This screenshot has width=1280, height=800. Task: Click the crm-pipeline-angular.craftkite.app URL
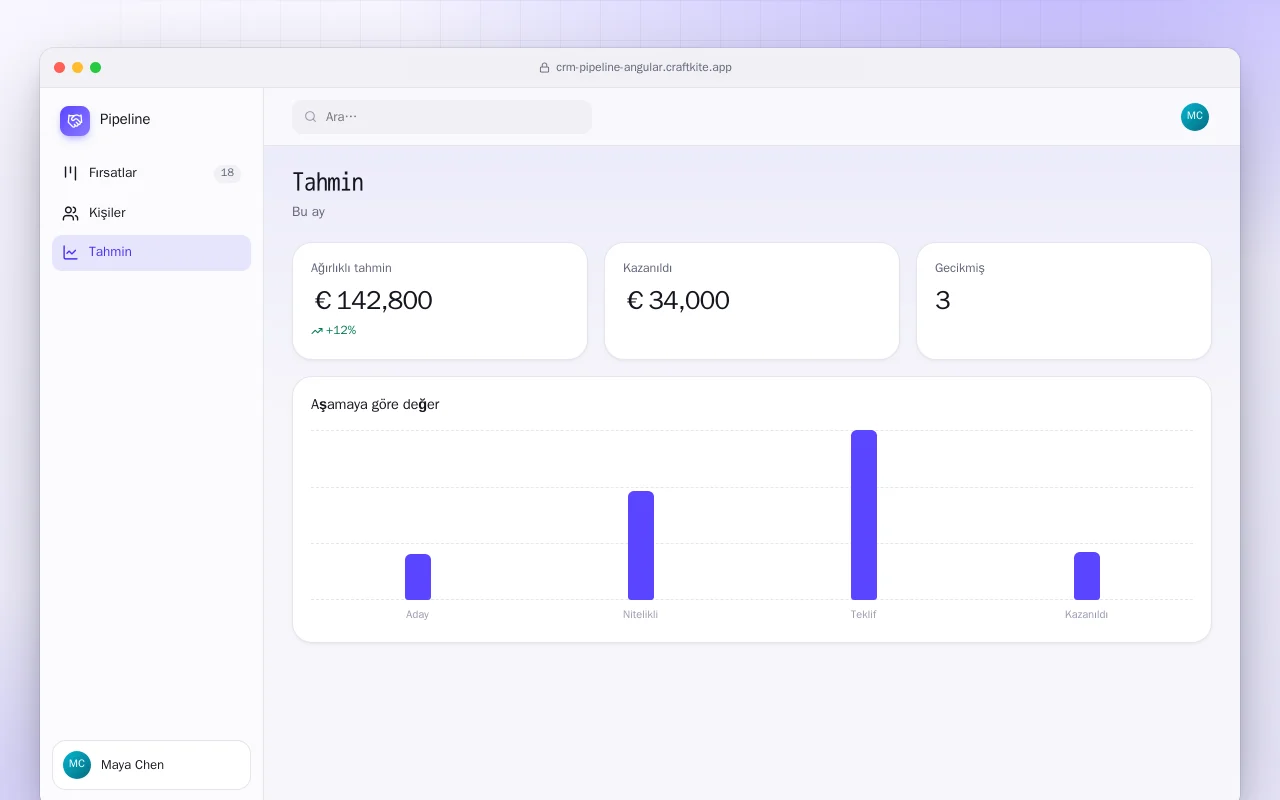[x=644, y=68]
